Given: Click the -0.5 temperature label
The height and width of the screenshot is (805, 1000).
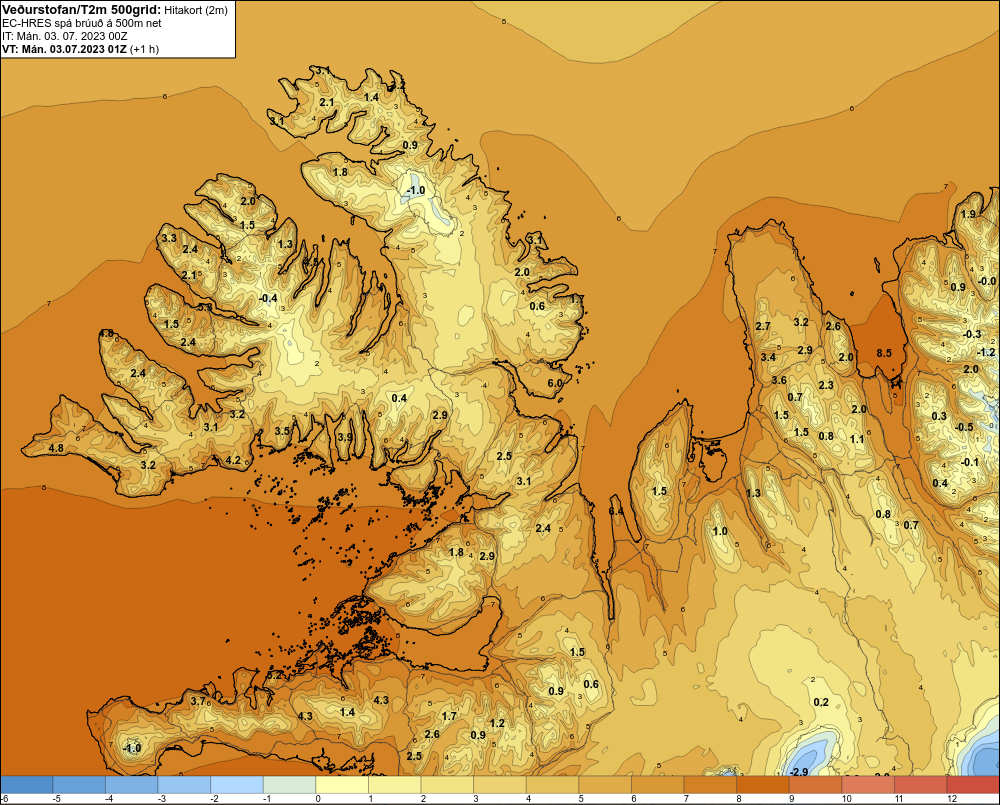Looking at the screenshot, I should click(964, 427).
